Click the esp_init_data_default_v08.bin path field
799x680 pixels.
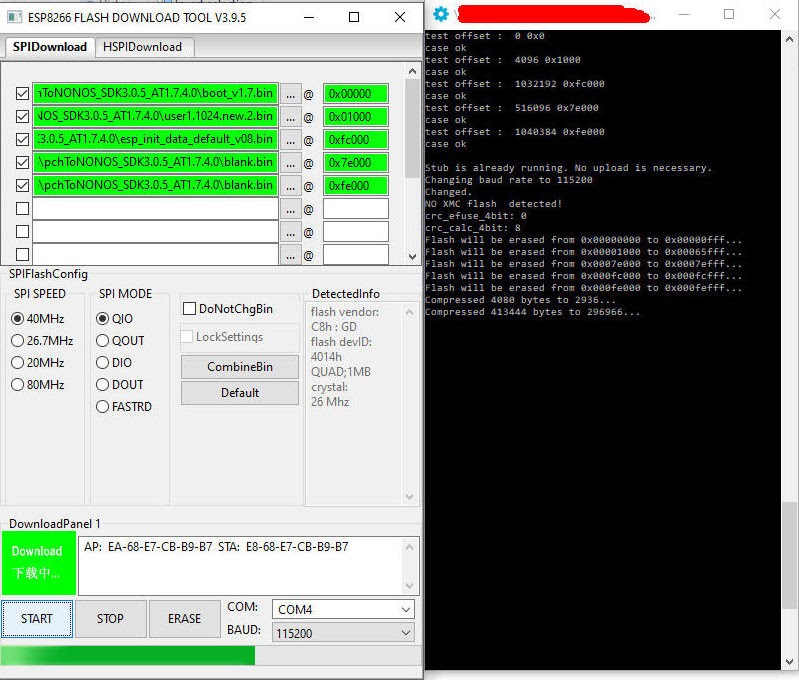155,139
